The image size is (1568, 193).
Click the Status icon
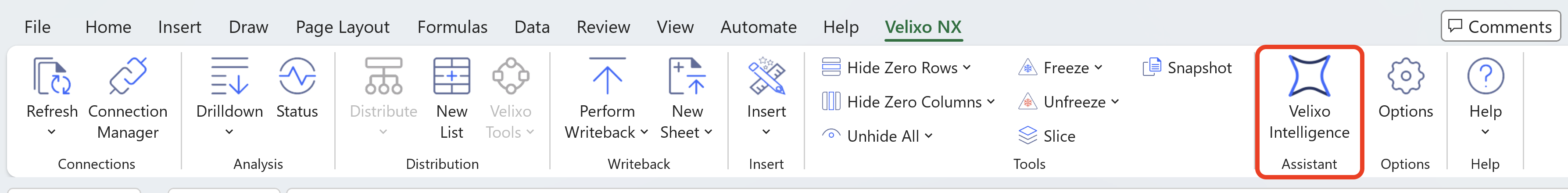[297, 77]
